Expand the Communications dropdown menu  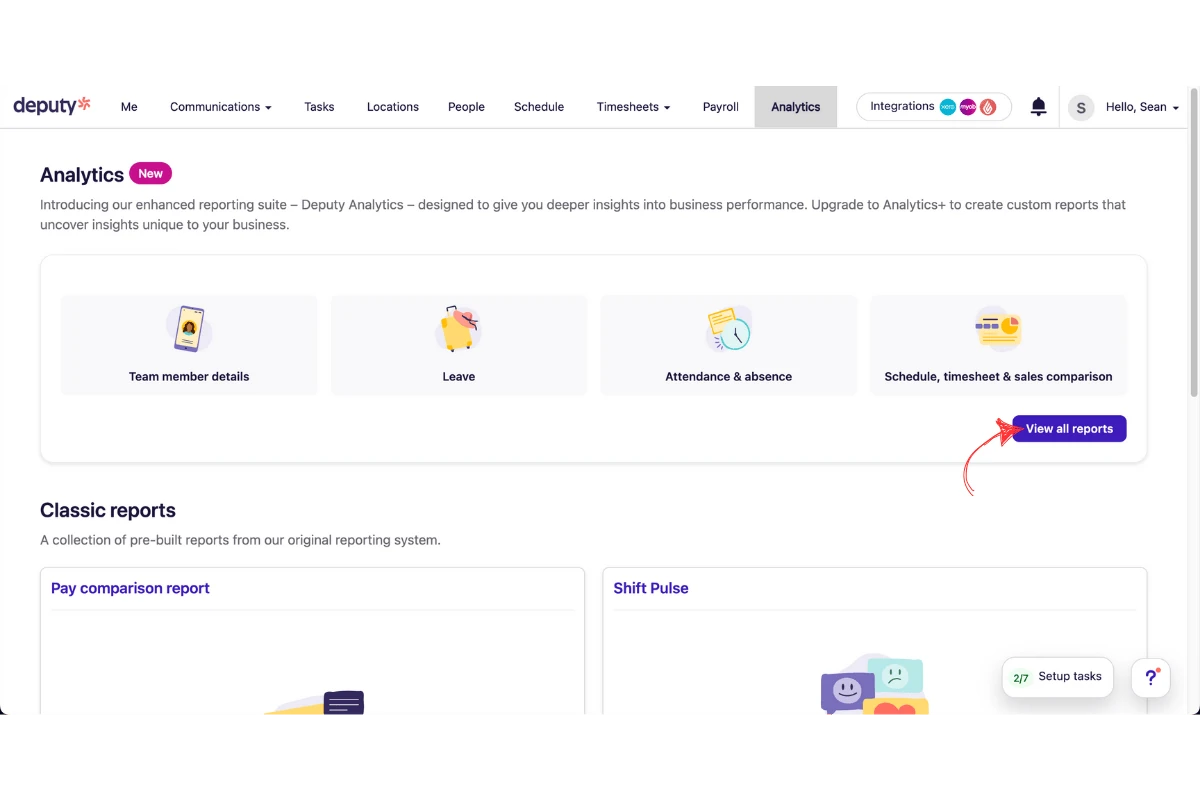pyautogui.click(x=221, y=107)
